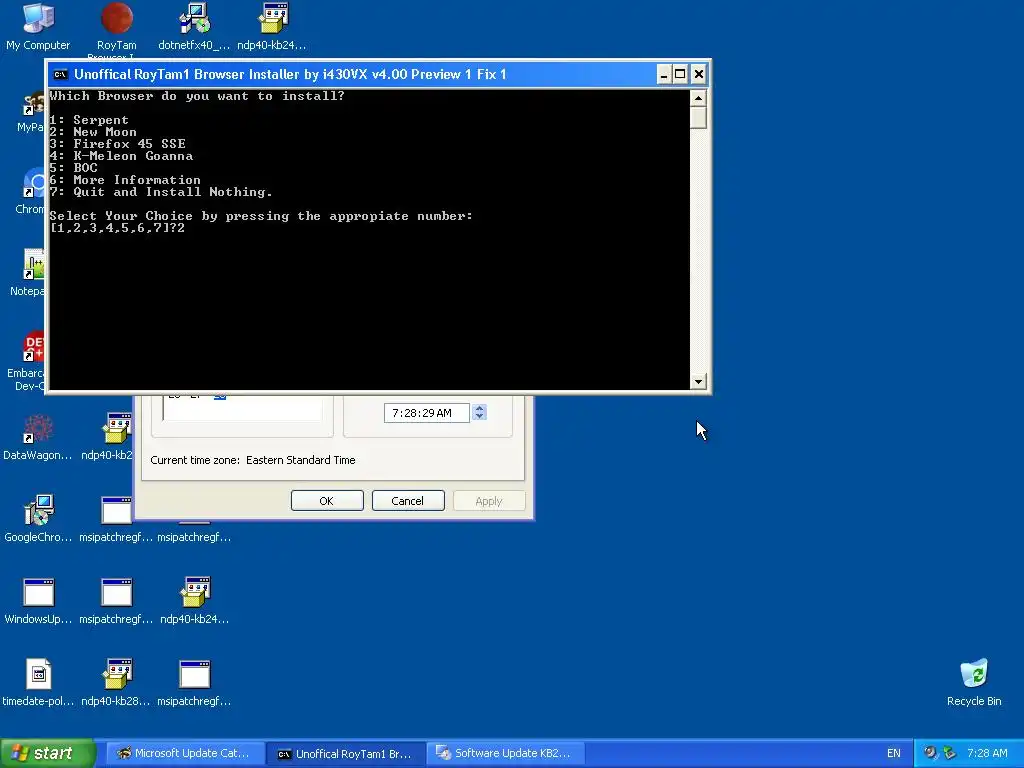Decrease time with the spinner down arrow

[x=479, y=417]
